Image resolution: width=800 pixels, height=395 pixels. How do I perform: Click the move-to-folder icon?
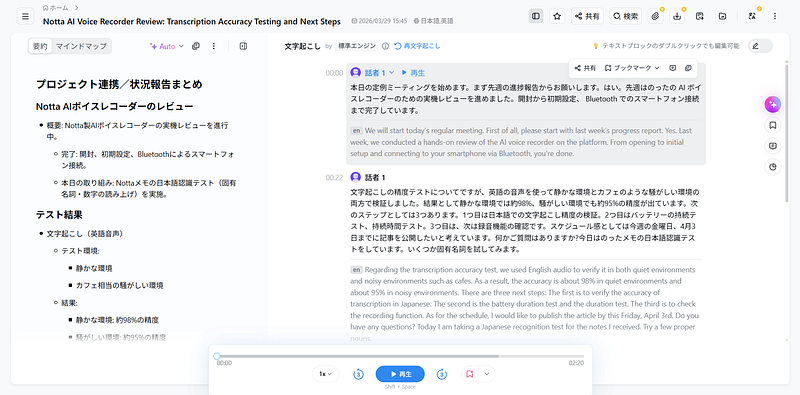[x=722, y=16]
